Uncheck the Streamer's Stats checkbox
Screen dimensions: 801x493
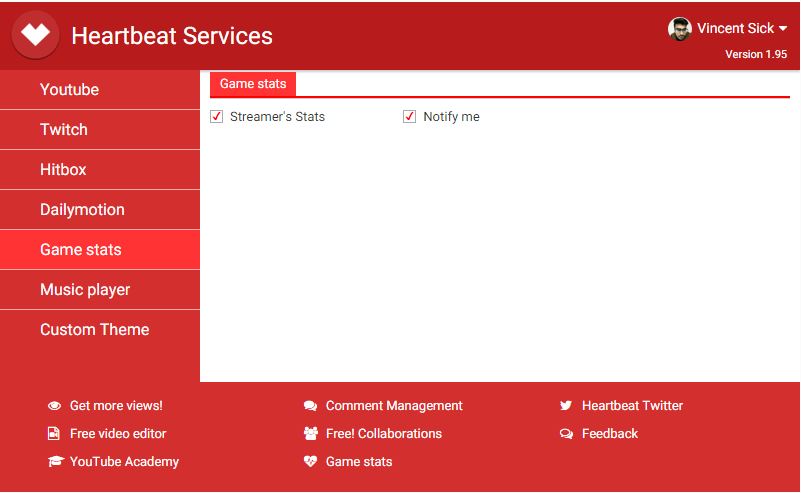point(217,116)
